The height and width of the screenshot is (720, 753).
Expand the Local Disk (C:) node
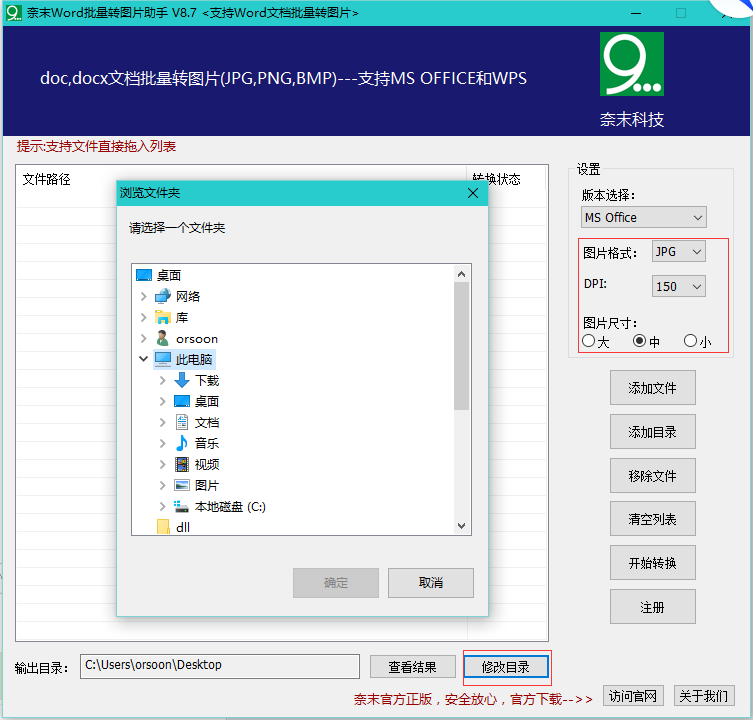coord(163,506)
